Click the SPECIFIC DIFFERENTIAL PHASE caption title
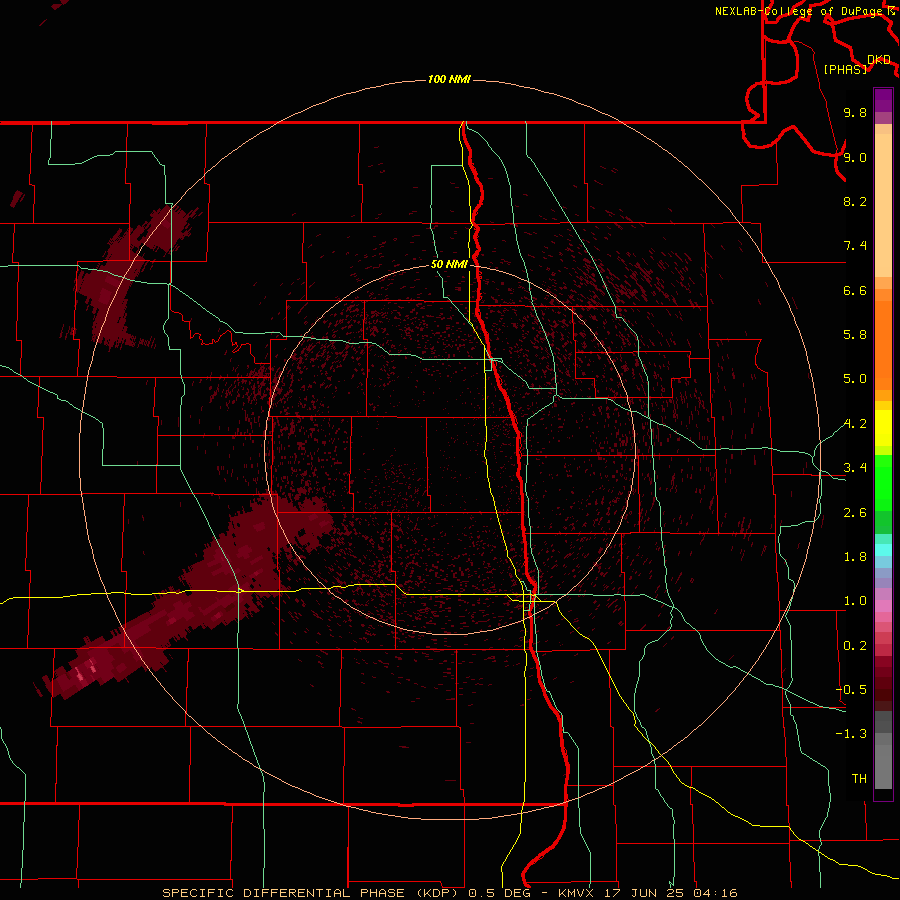Image resolution: width=900 pixels, height=900 pixels. click(x=284, y=893)
